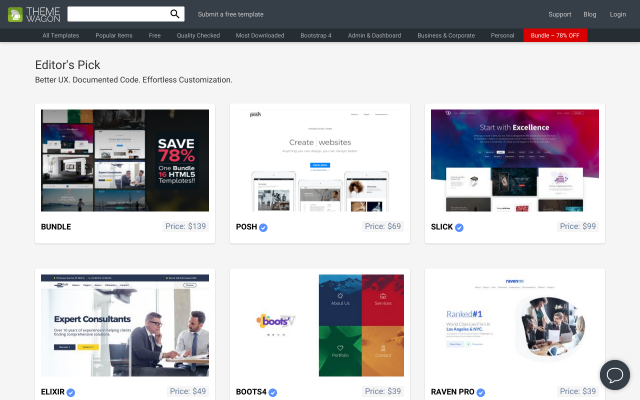Screen dimensions: 640x400
Task: Click the Editor's Pick heading
Action: [x=68, y=65]
